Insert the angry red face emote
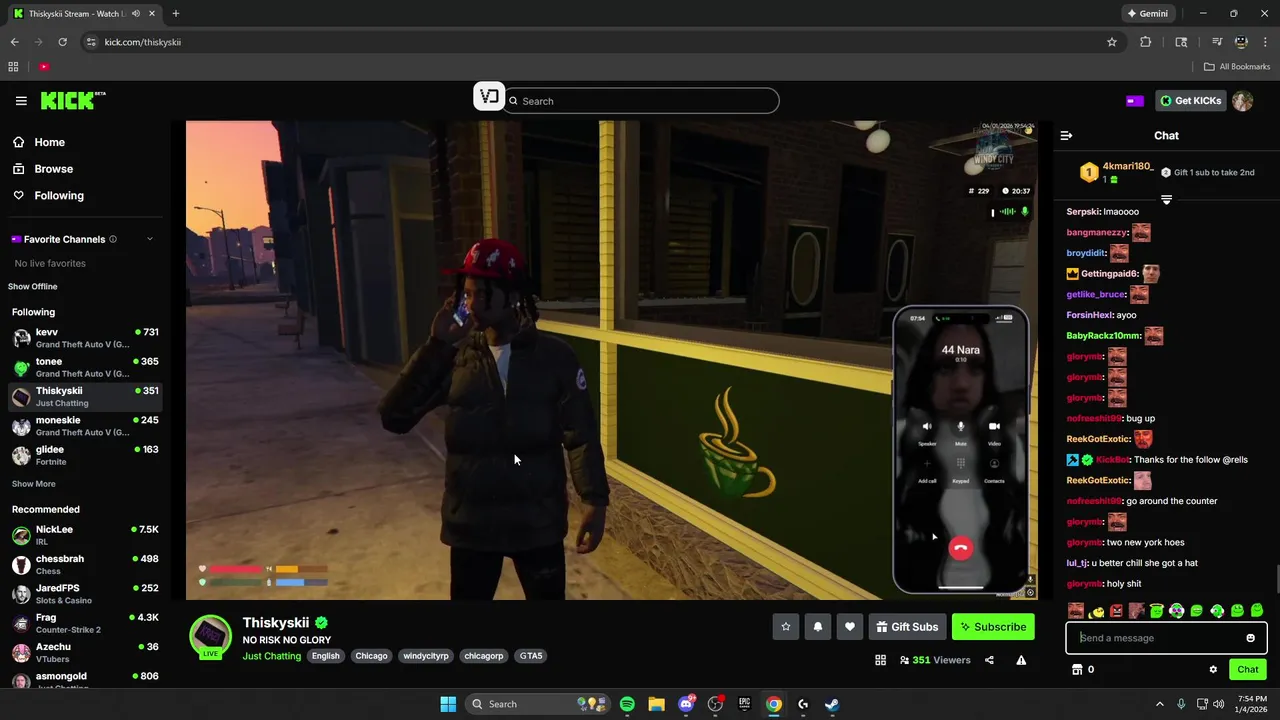This screenshot has height=720, width=1280. pos(1116,611)
